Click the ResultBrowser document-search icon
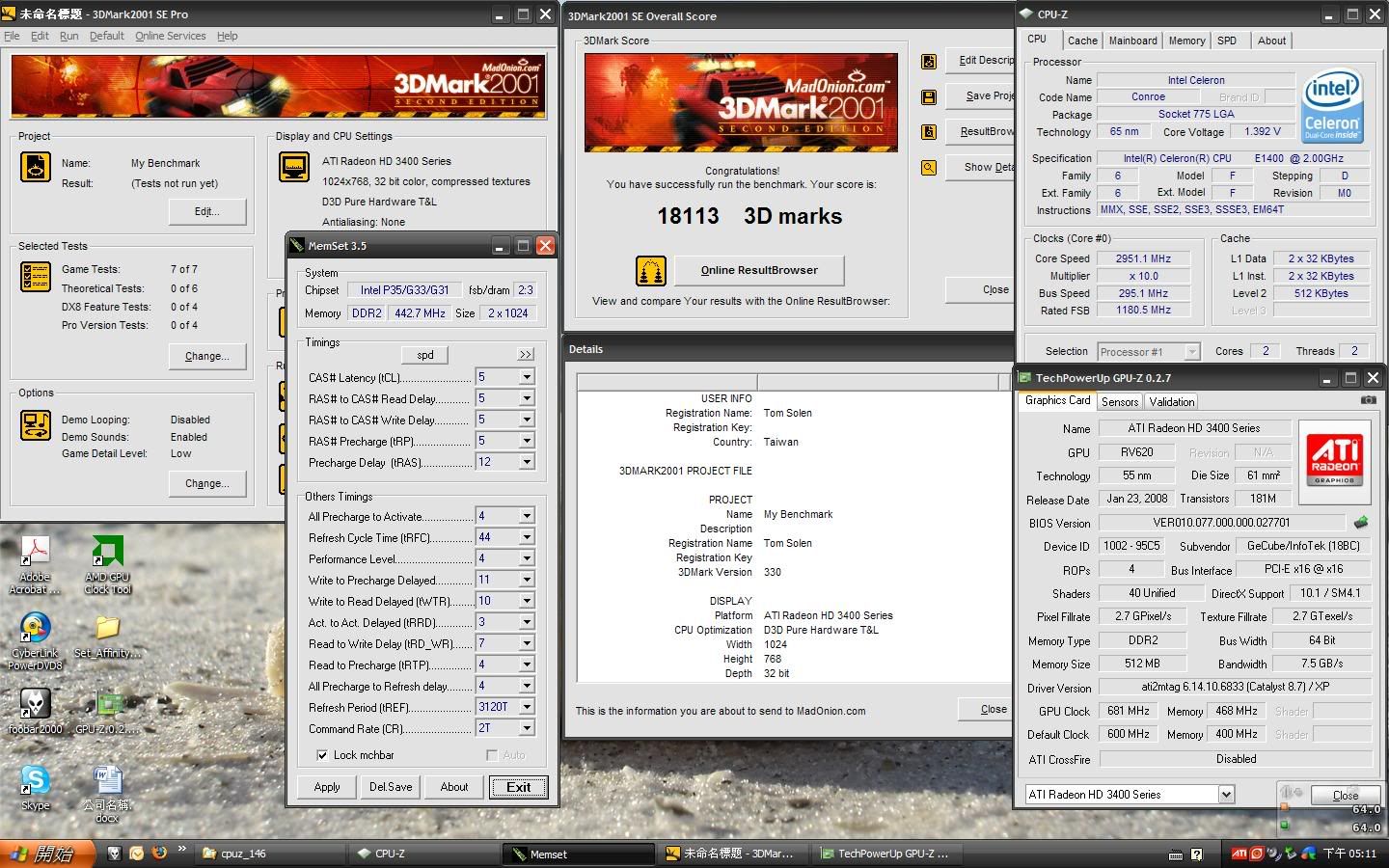 coord(929,132)
